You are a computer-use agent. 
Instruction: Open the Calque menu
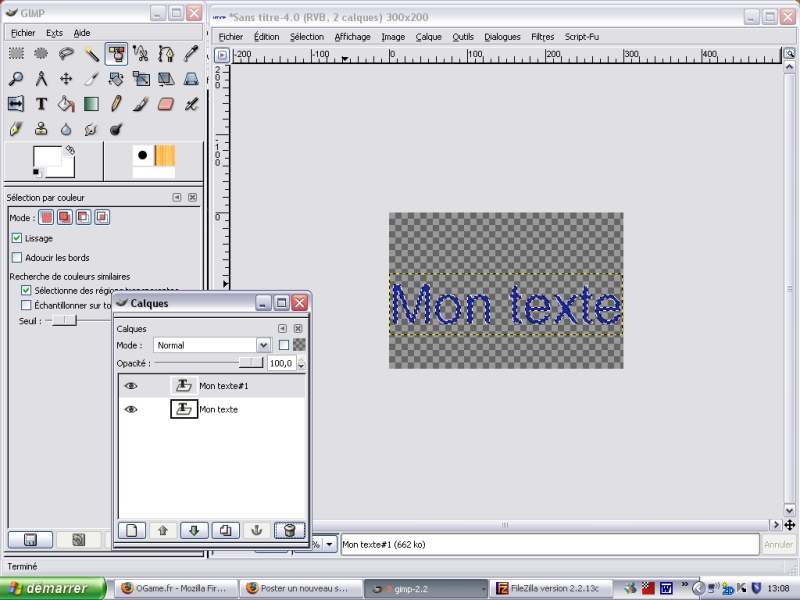429,37
